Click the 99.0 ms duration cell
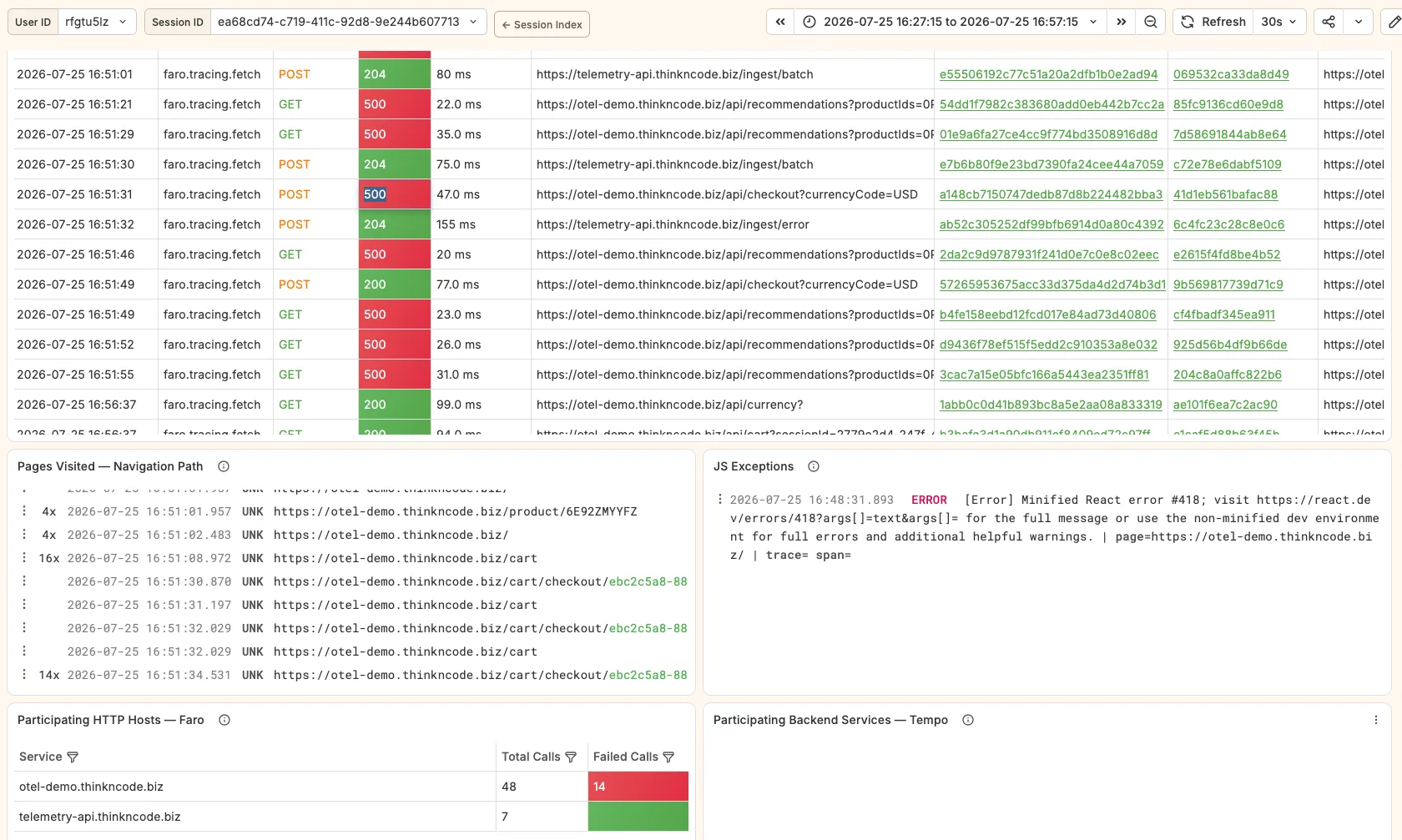The height and width of the screenshot is (840, 1402). point(481,405)
